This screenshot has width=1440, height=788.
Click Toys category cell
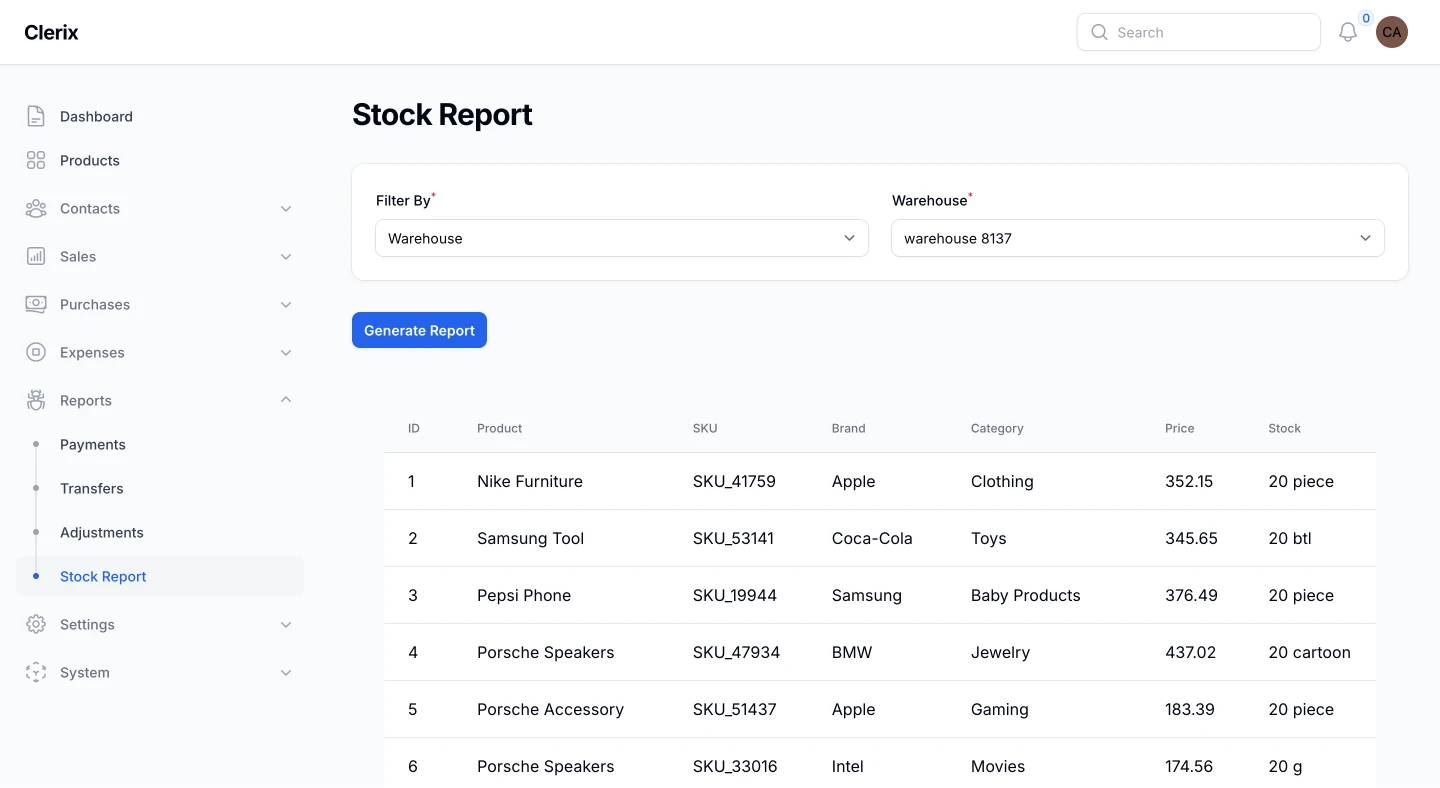tap(989, 538)
